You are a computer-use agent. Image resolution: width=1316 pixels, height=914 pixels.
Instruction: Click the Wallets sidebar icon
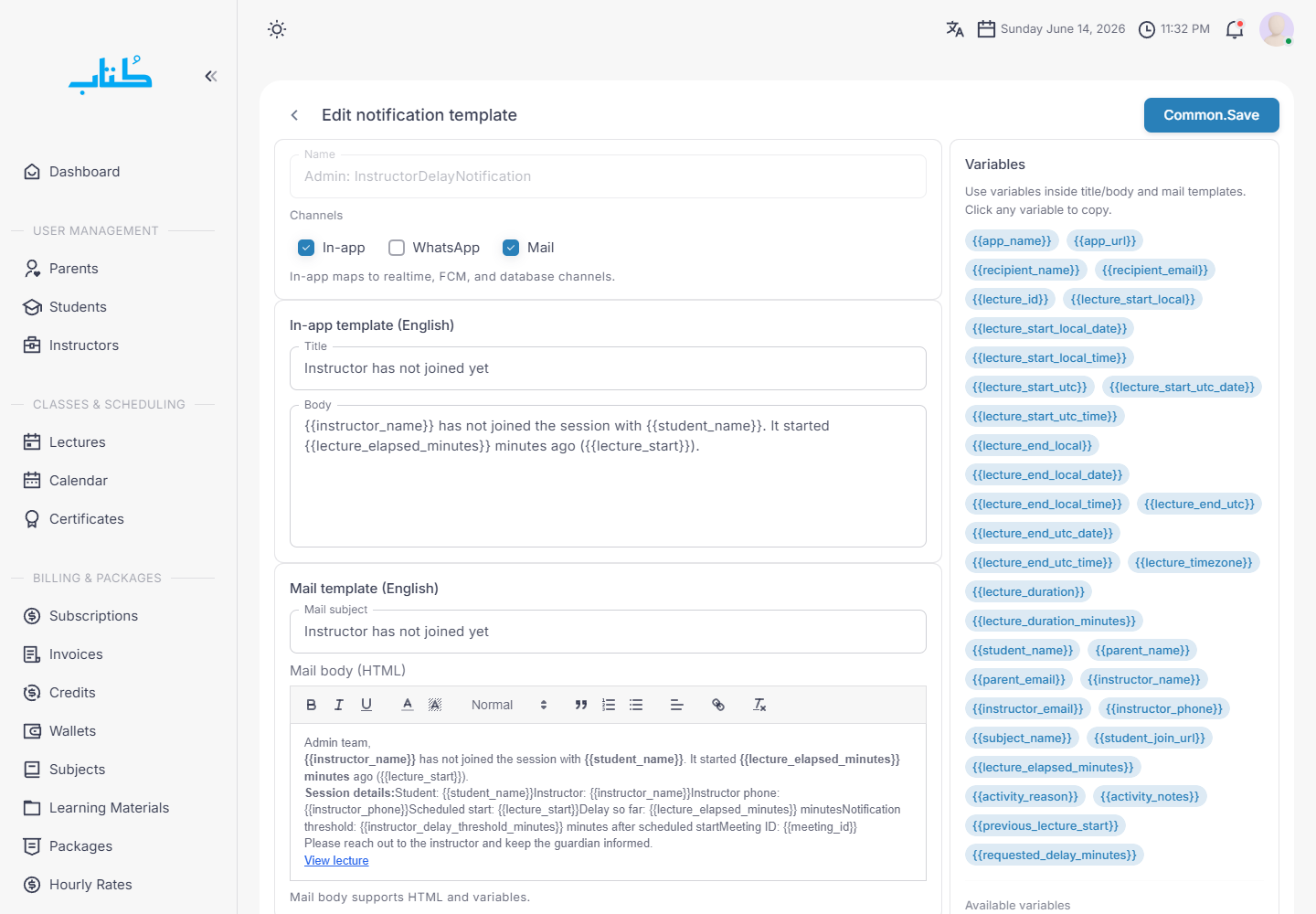[32, 731]
